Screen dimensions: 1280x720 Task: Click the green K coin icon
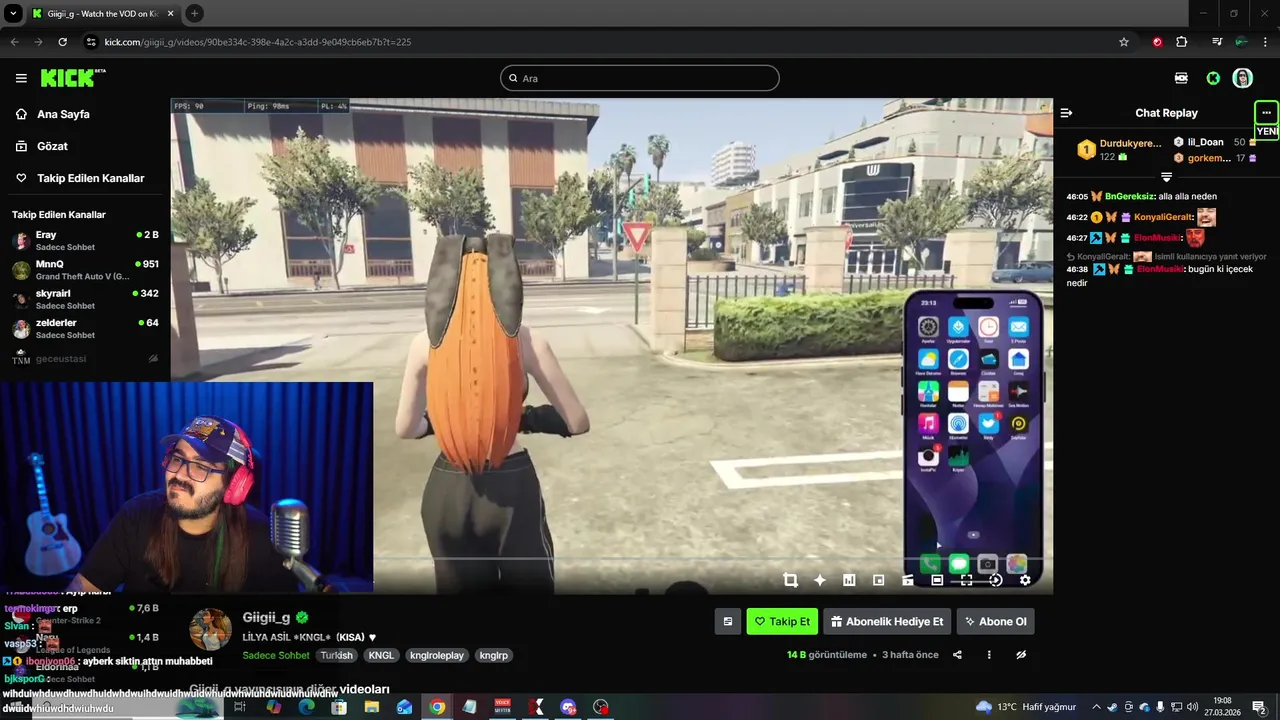pyautogui.click(x=1213, y=78)
